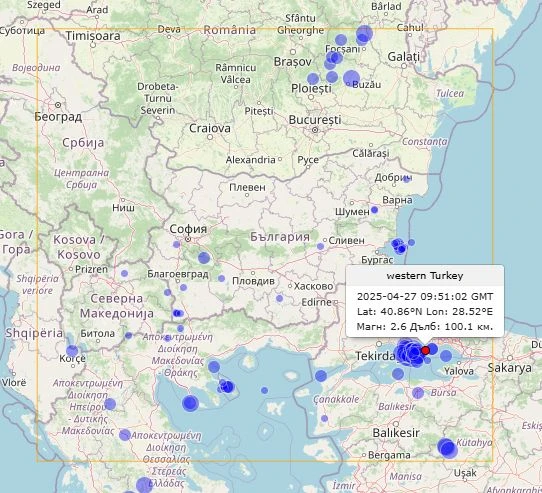Viewport: 542px width, 493px height.
Task: Open the large marker south of София
Action: (204, 258)
